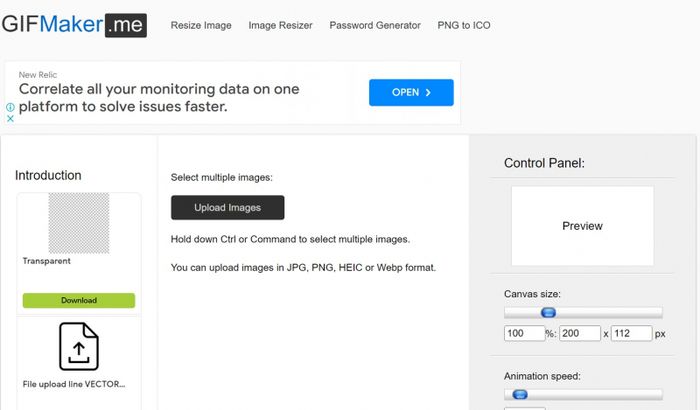Image resolution: width=700 pixels, height=410 pixels.
Task: Click the canvas height field showing 112
Action: point(631,333)
